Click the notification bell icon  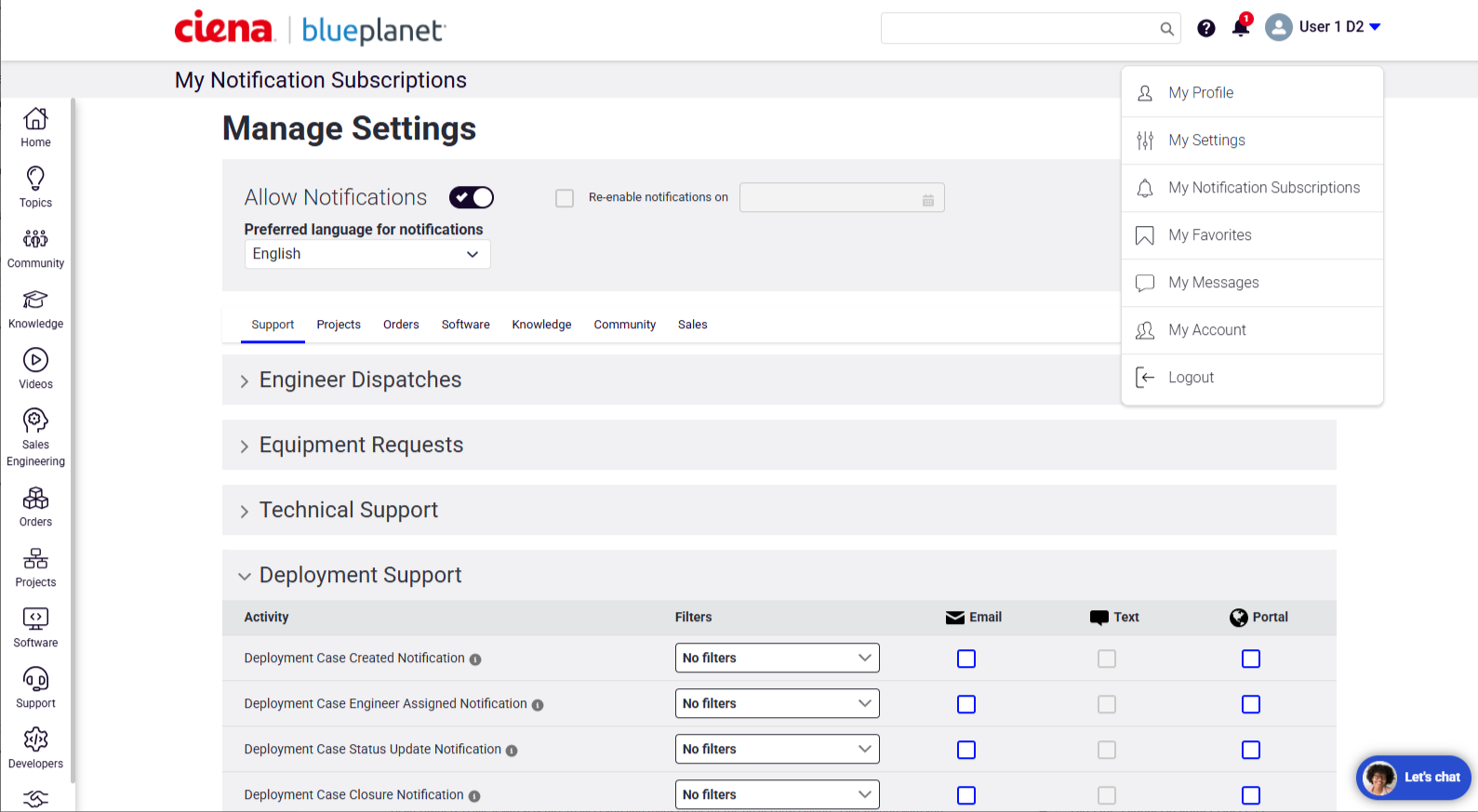click(1240, 28)
